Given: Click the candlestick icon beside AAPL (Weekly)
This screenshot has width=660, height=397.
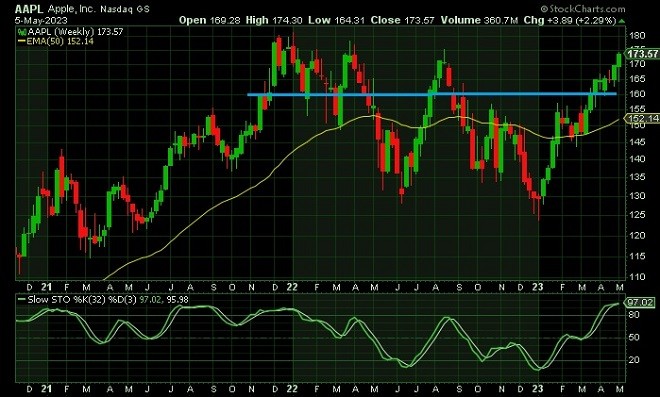Looking at the screenshot, I should [x=22, y=32].
